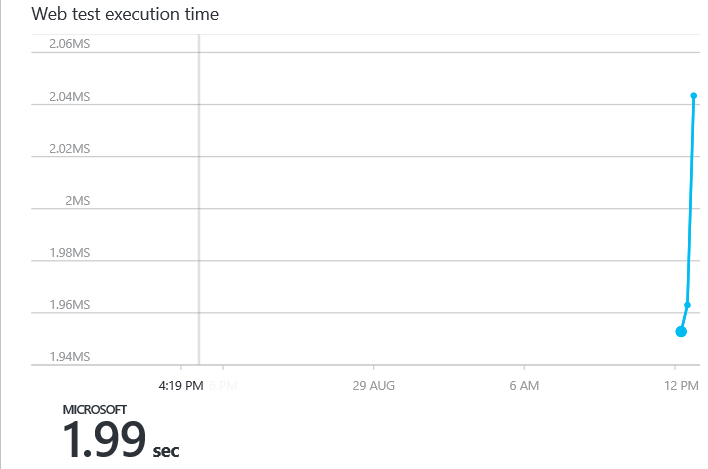Viewport: 708px width, 469px height.
Task: Click the 2.02MS y-axis label
Action: coord(70,149)
